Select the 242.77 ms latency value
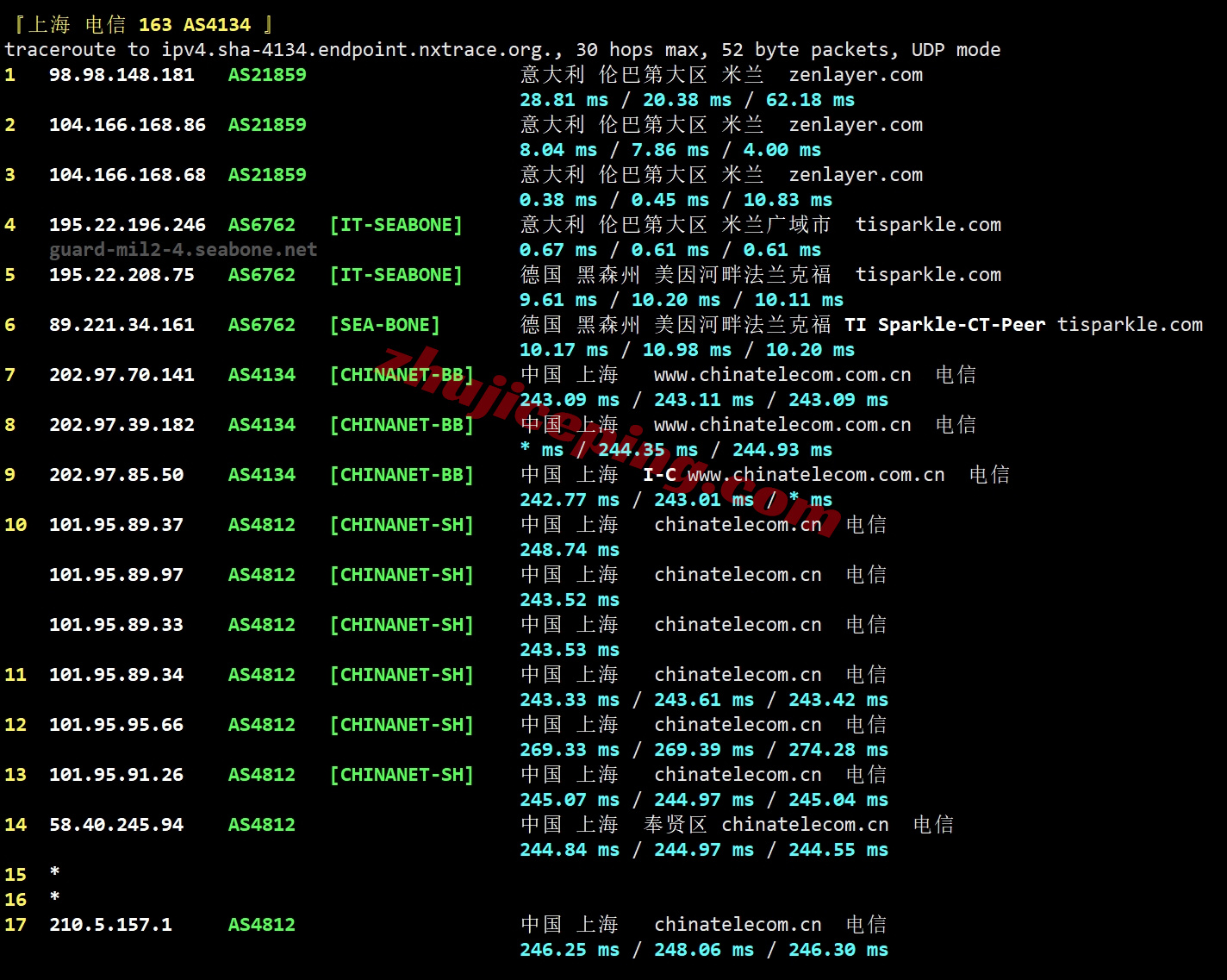The height and width of the screenshot is (980, 1227). [570, 500]
